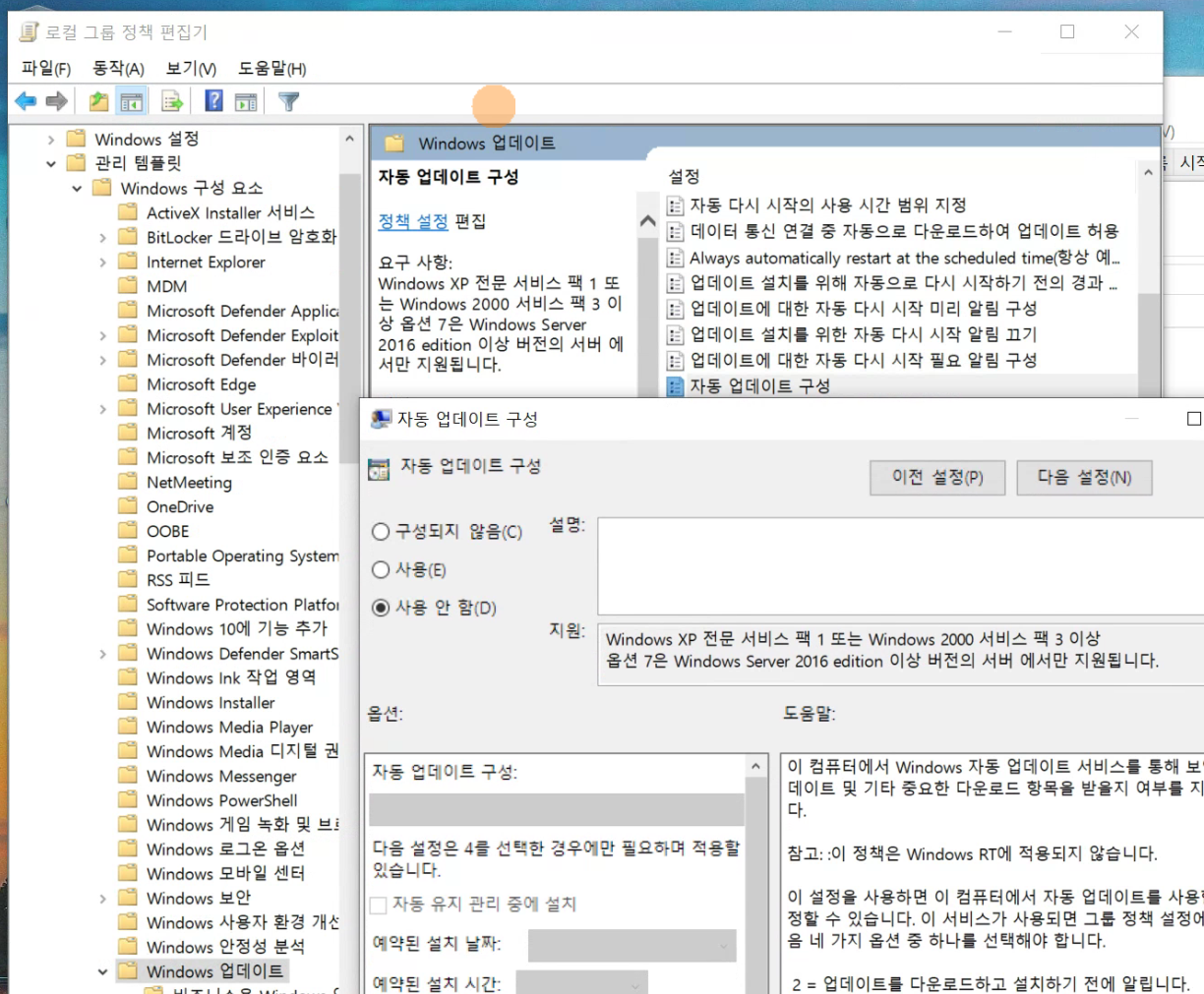The height and width of the screenshot is (994, 1204).
Task: Click the policy icon for 자동 업데이트 구성 row
Action: (675, 386)
